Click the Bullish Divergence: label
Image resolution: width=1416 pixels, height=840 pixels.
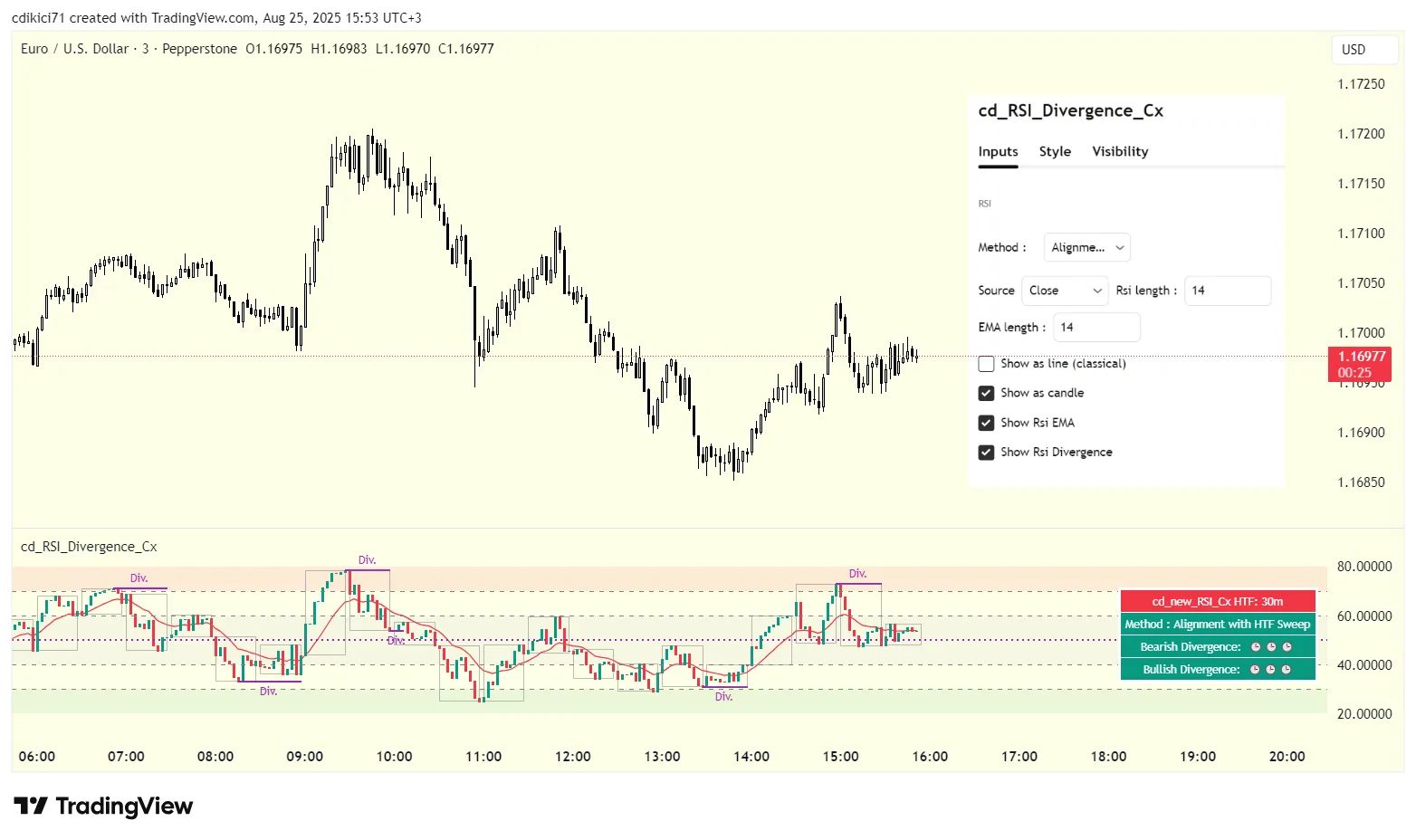click(1191, 670)
